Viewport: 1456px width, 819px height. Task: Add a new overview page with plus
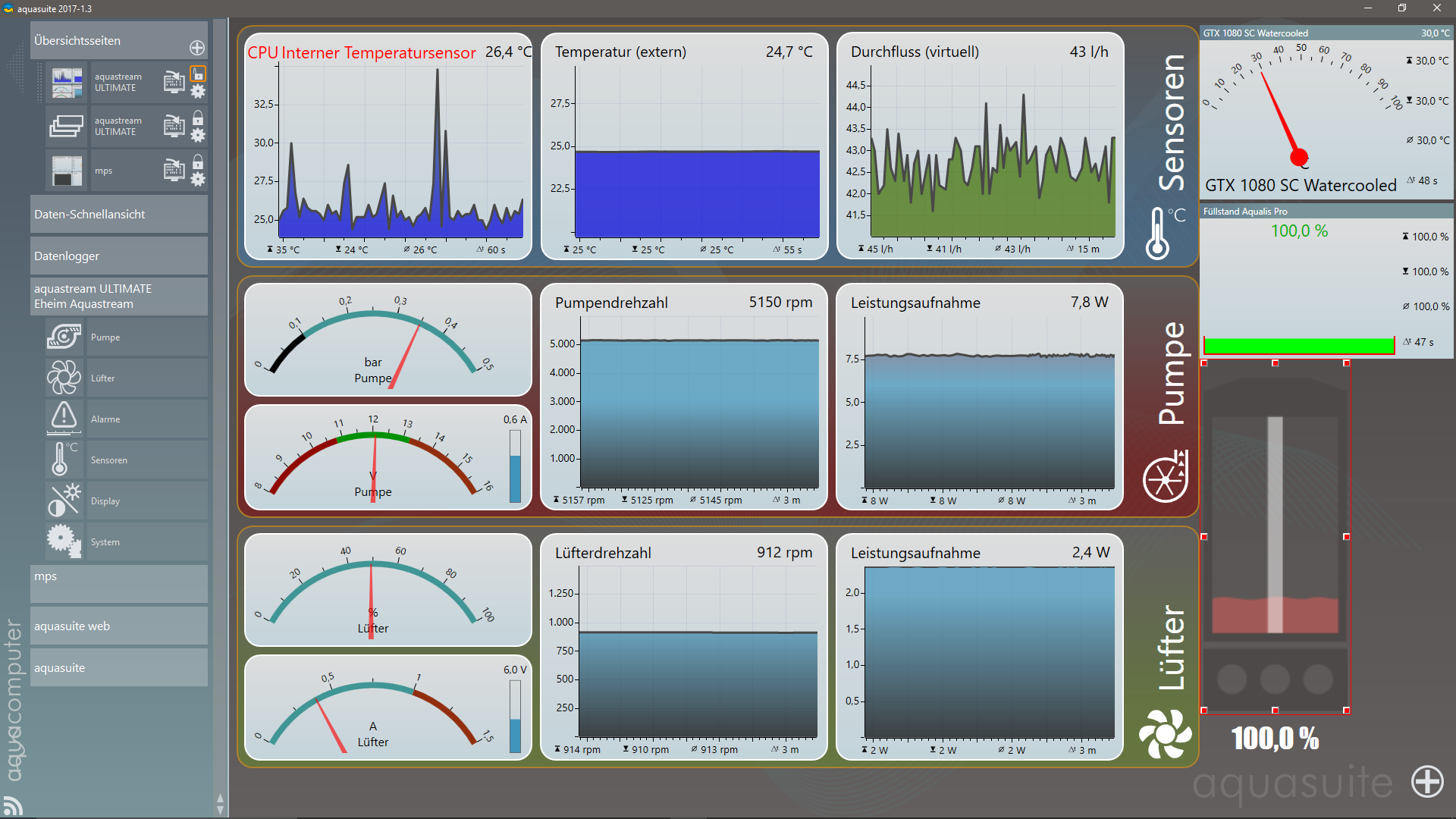point(197,48)
